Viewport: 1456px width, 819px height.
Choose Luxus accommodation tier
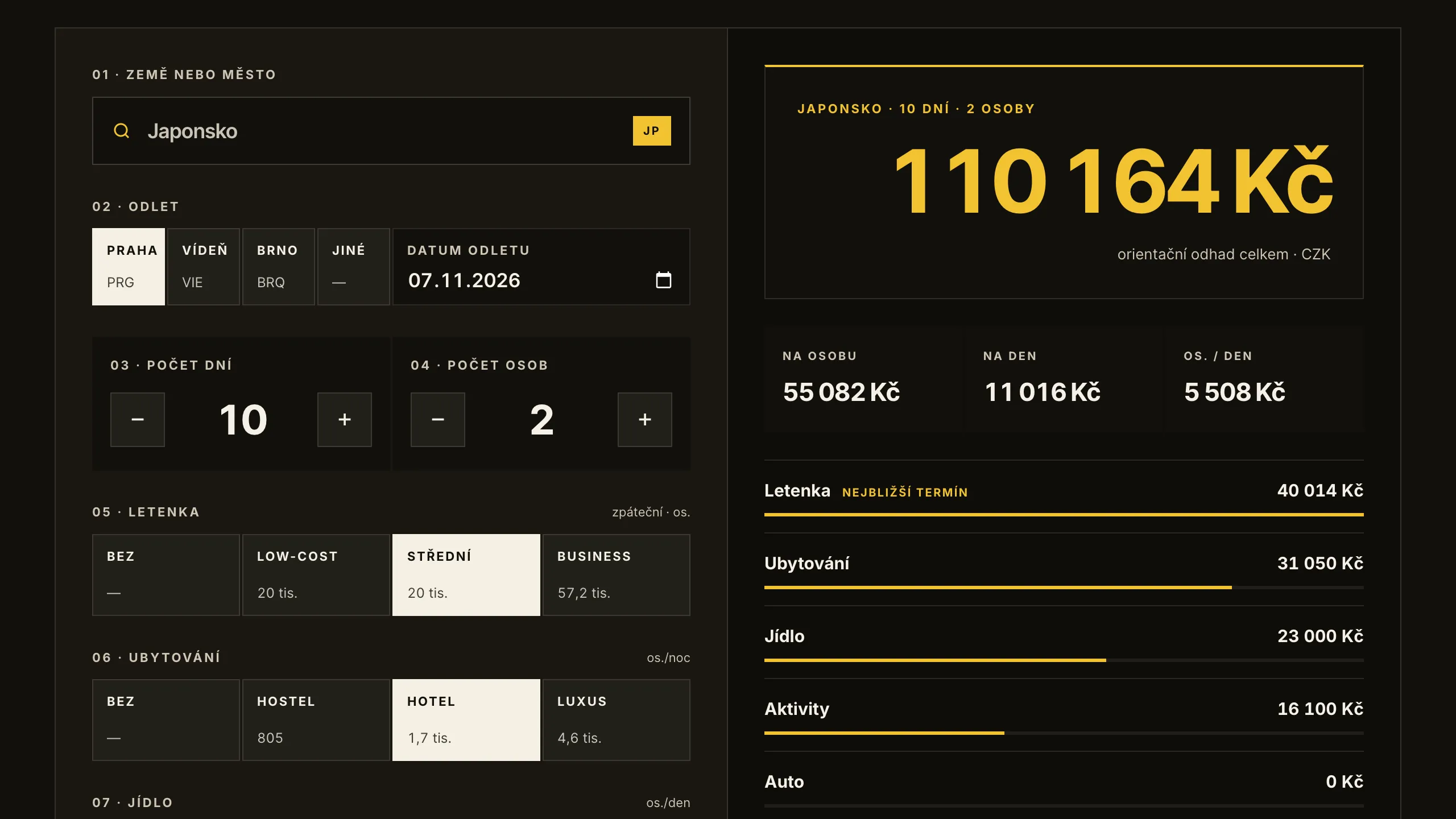pyautogui.click(x=617, y=720)
